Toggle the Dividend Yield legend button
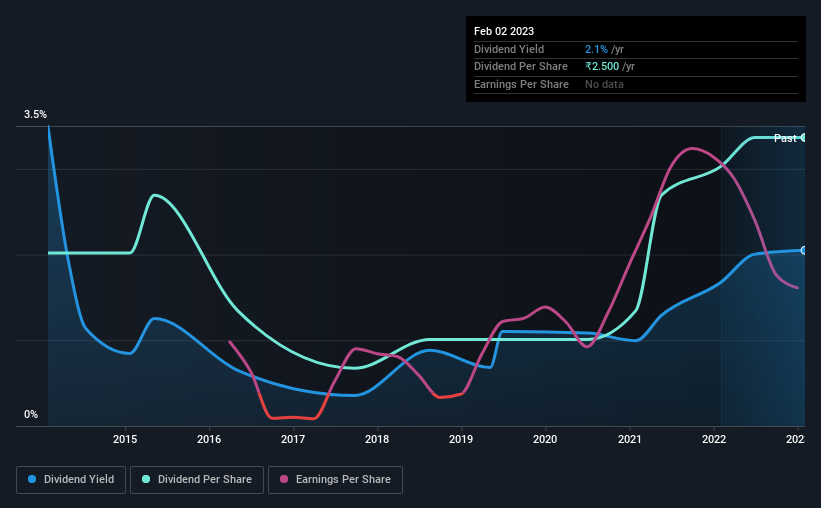The image size is (821, 508). (x=71, y=479)
